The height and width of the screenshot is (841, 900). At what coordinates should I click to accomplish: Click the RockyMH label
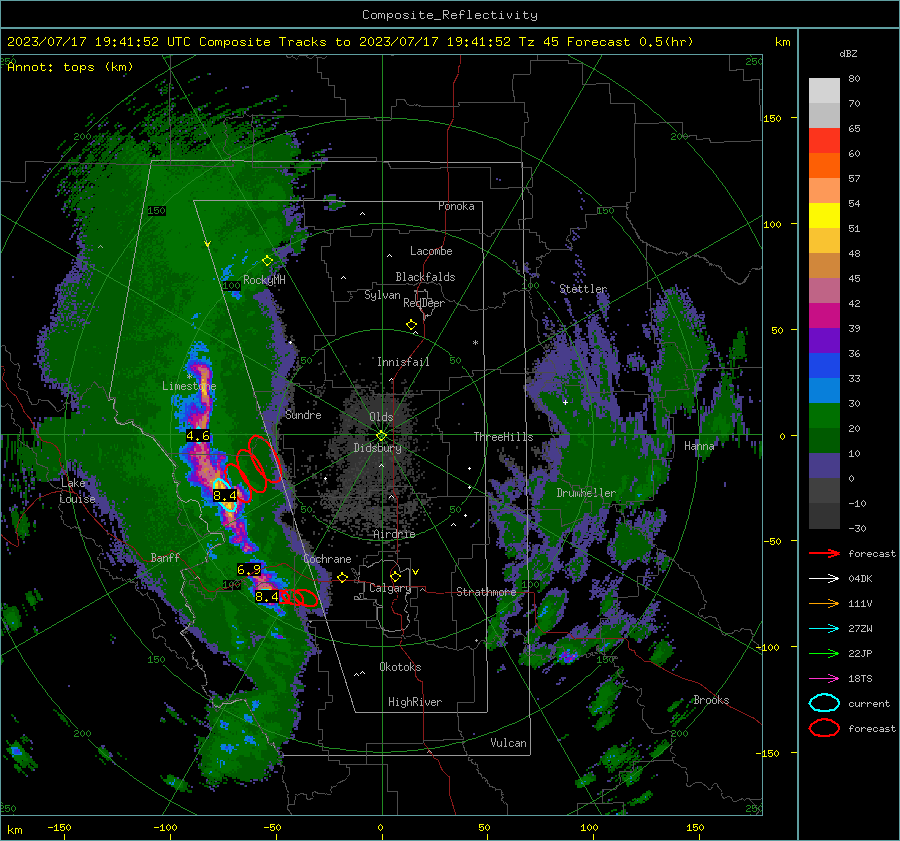click(x=264, y=280)
